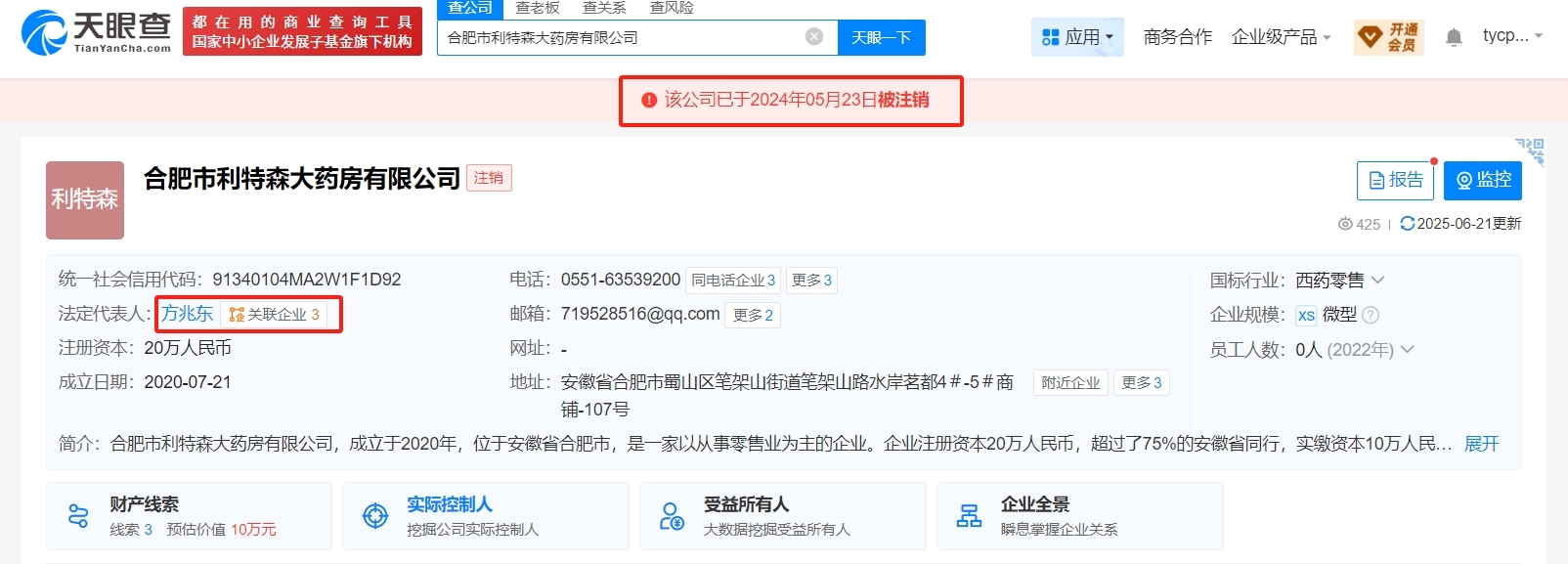Click 注册资本 20万人民币 value
The width and height of the screenshot is (1568, 564).
188,348
